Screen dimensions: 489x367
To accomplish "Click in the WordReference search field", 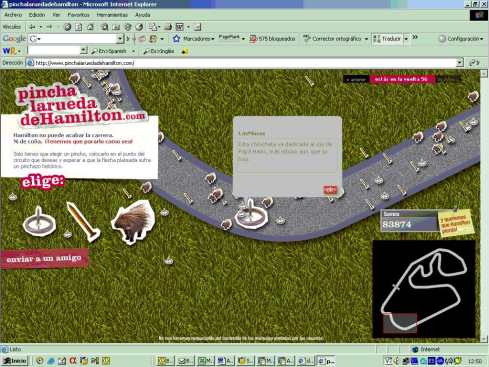I will (x=54, y=51).
